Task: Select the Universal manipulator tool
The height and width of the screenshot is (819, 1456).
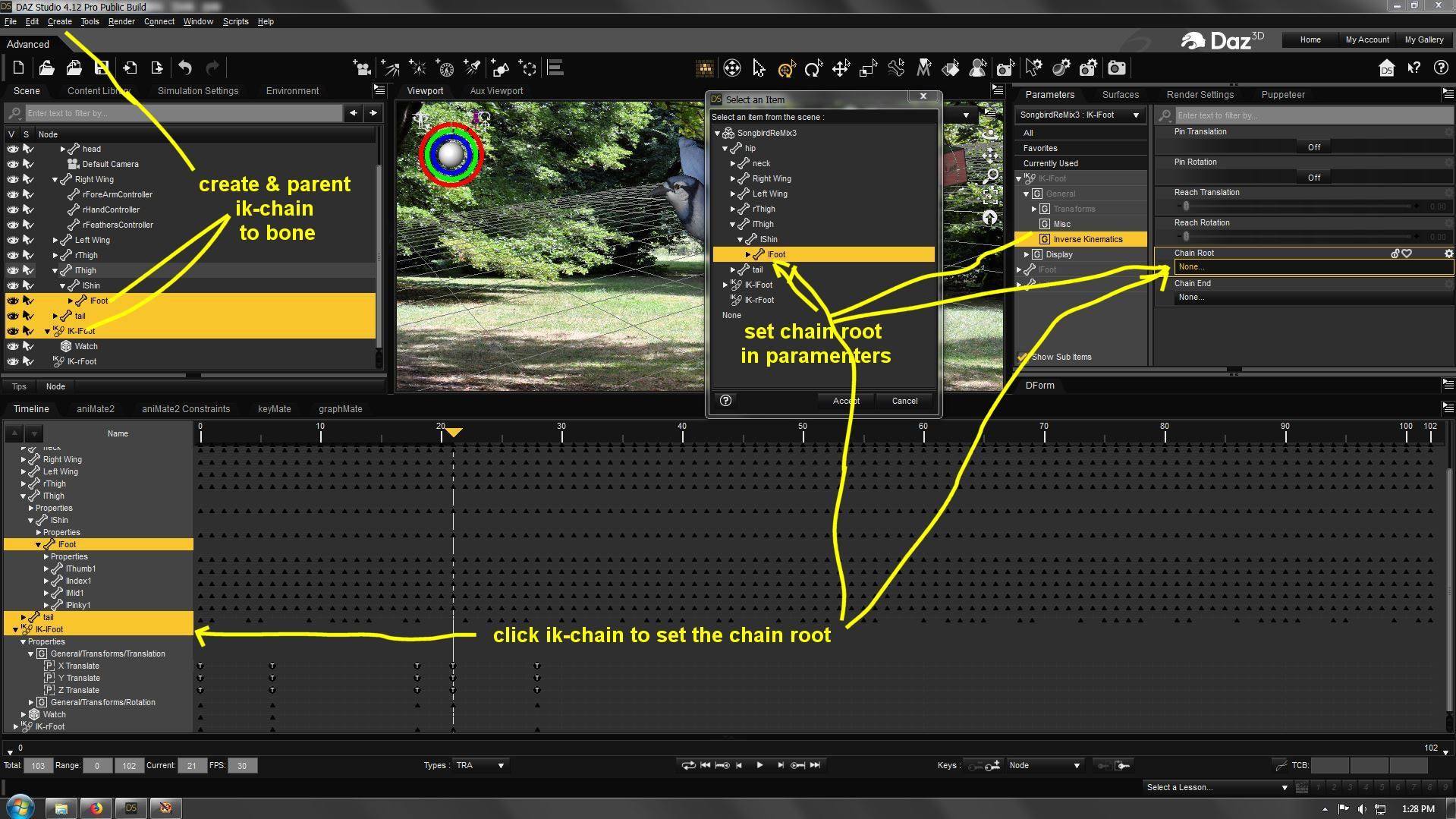Action: click(786, 68)
